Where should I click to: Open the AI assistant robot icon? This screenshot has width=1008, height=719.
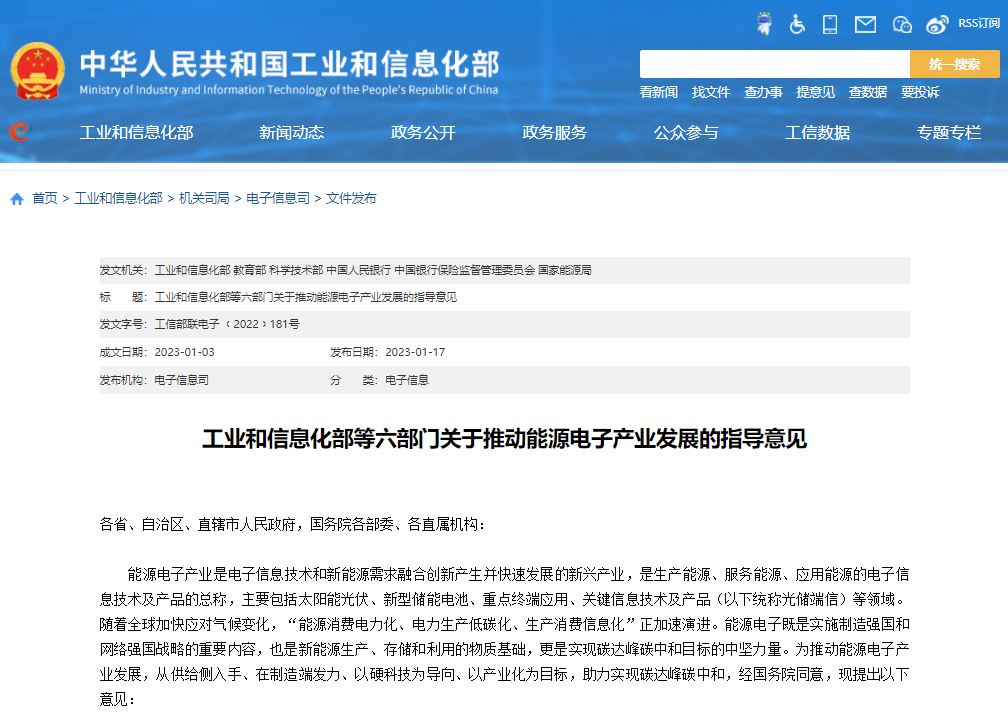click(765, 24)
